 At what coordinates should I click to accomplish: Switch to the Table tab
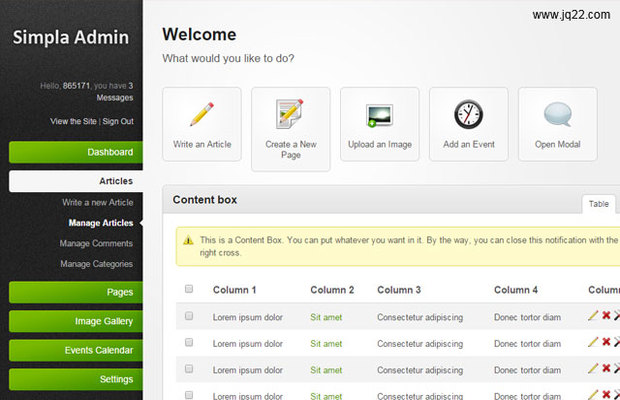coord(599,204)
